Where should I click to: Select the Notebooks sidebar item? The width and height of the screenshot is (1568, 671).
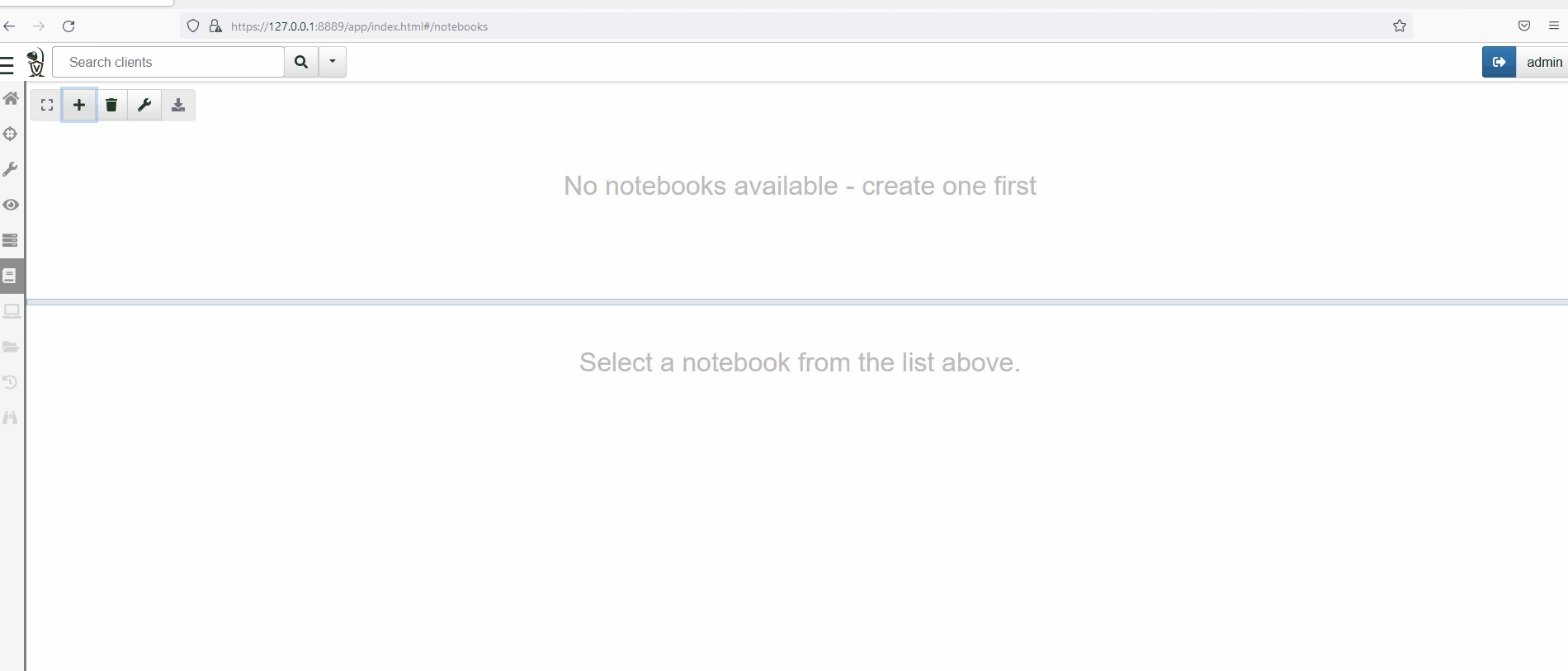pyautogui.click(x=11, y=276)
